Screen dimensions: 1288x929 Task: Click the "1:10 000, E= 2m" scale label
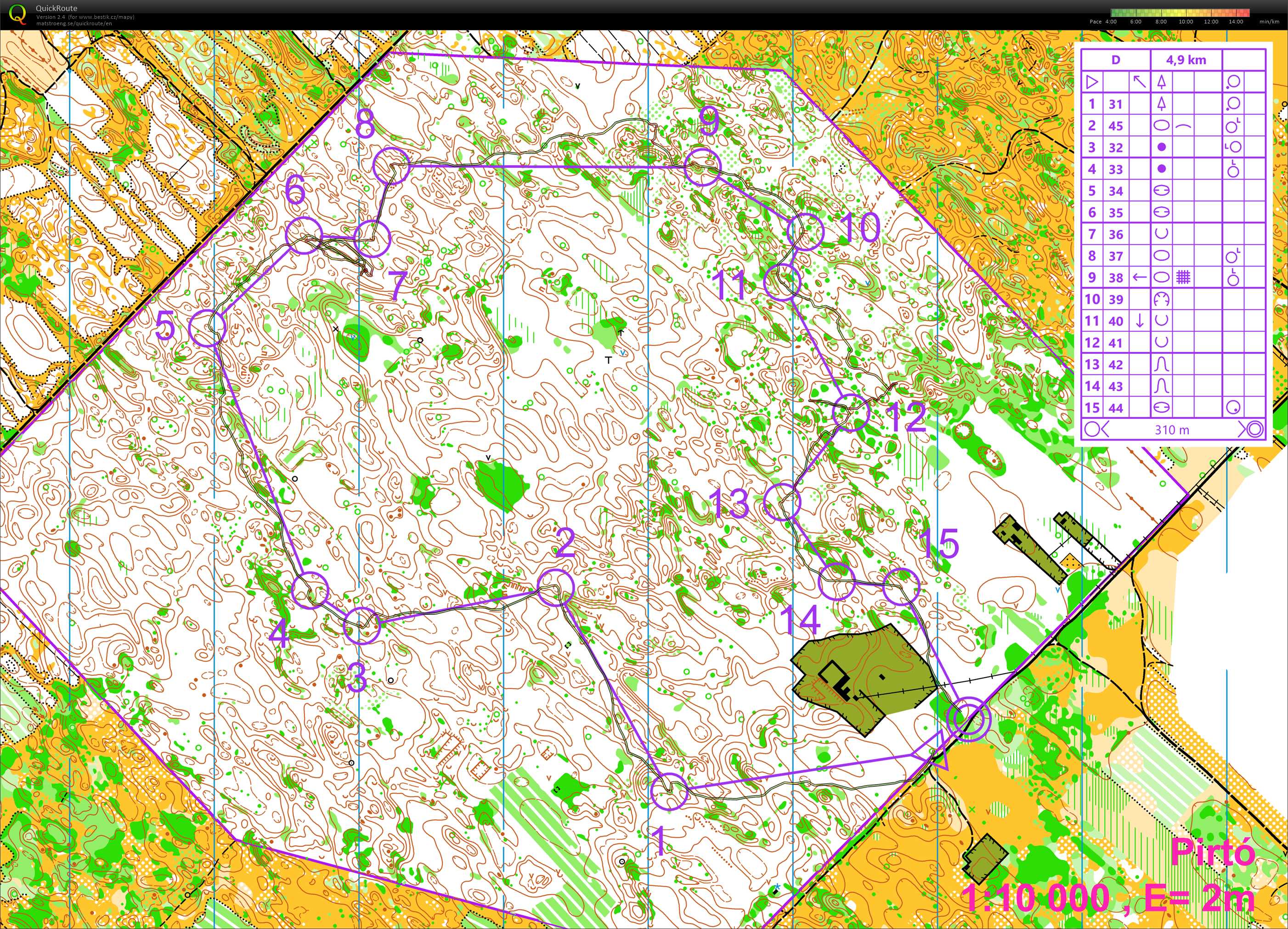tap(1107, 899)
